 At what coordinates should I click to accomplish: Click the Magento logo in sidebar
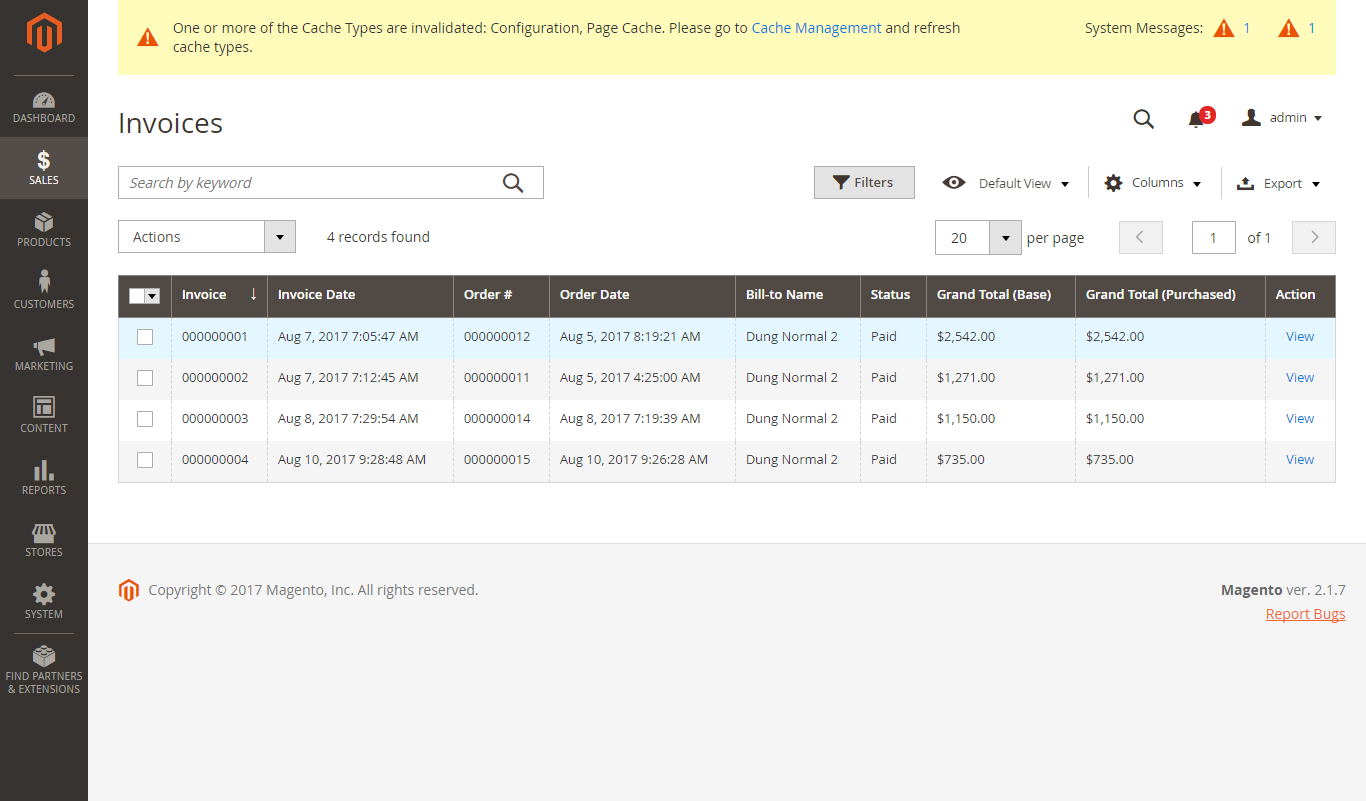44,33
